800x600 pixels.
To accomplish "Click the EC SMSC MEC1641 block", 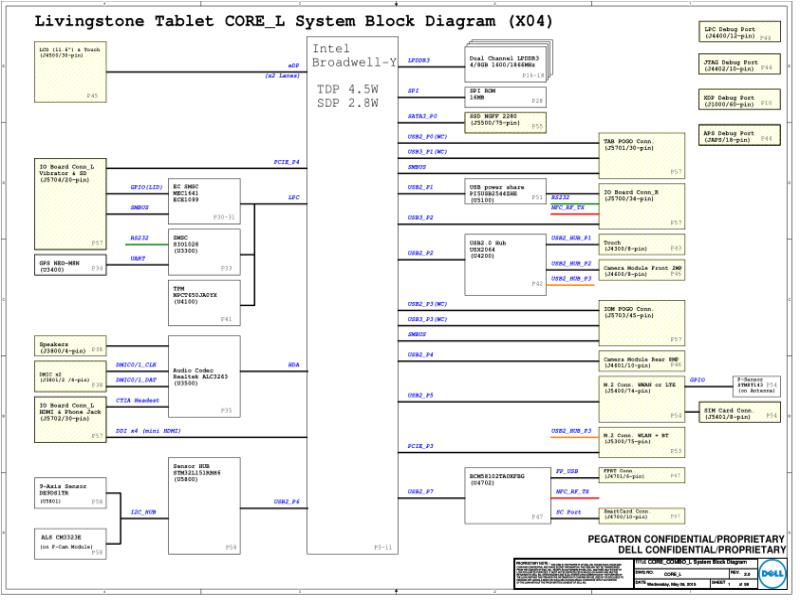I will coord(204,201).
